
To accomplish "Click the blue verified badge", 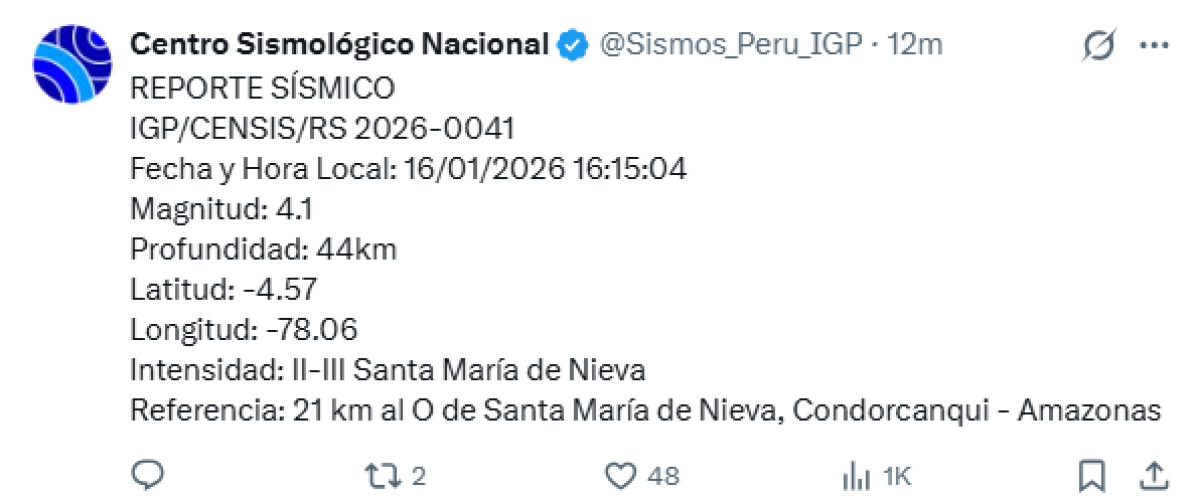I will (x=573, y=46).
